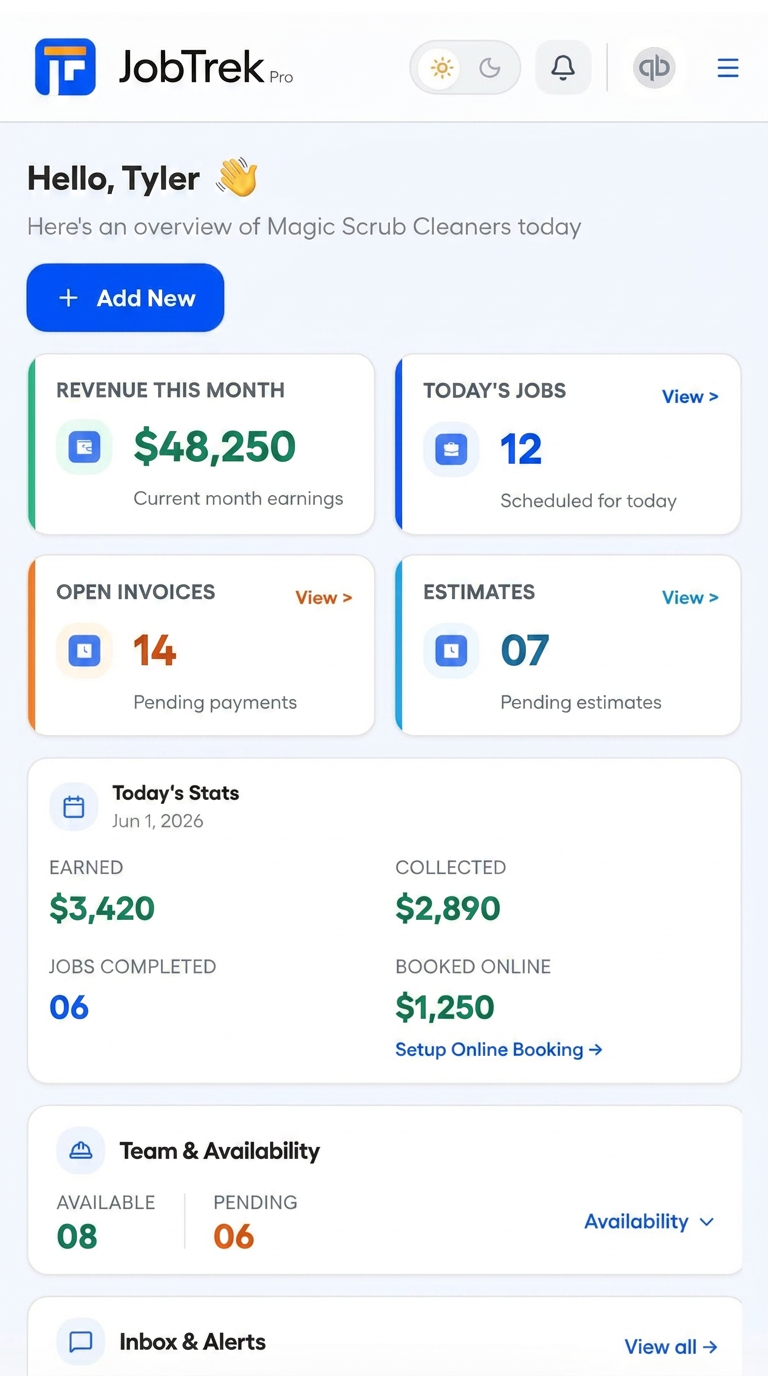Viewport: 768px width, 1376px height.
Task: Click available team count 08
Action: (77, 1237)
